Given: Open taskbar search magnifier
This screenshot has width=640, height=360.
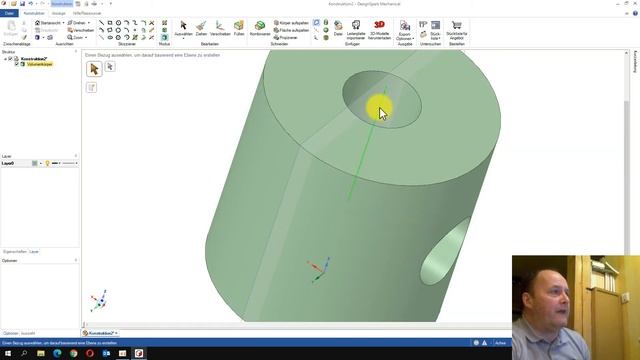Looking at the screenshot, I should point(24,353).
